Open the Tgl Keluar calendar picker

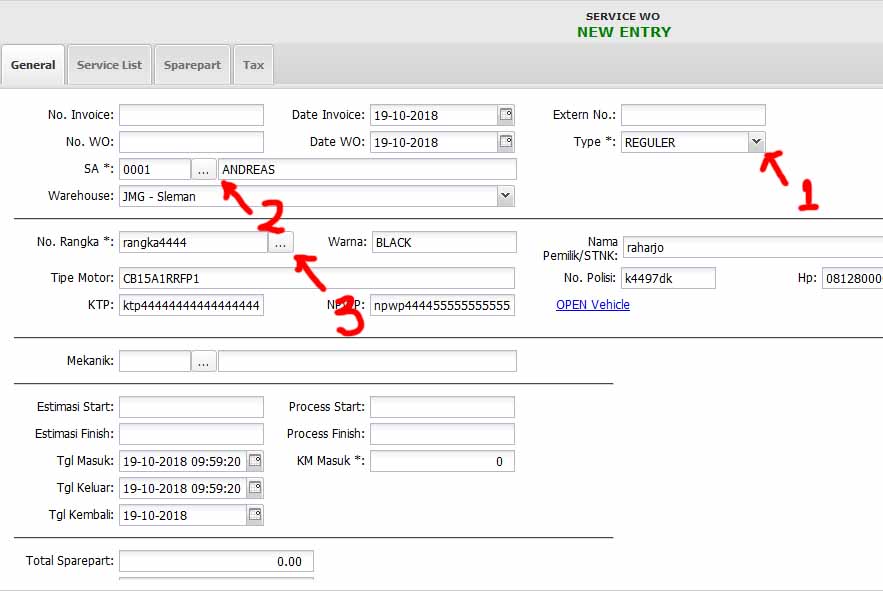click(255, 488)
